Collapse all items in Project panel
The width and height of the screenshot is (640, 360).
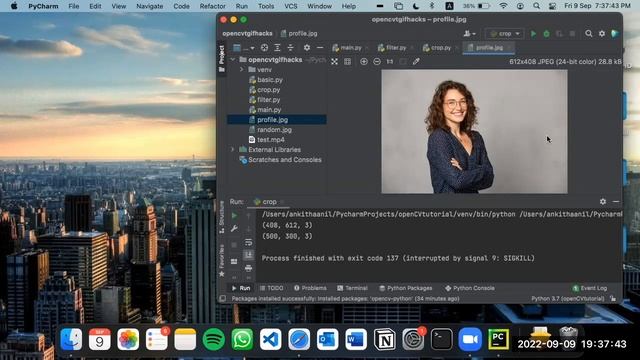click(290, 48)
